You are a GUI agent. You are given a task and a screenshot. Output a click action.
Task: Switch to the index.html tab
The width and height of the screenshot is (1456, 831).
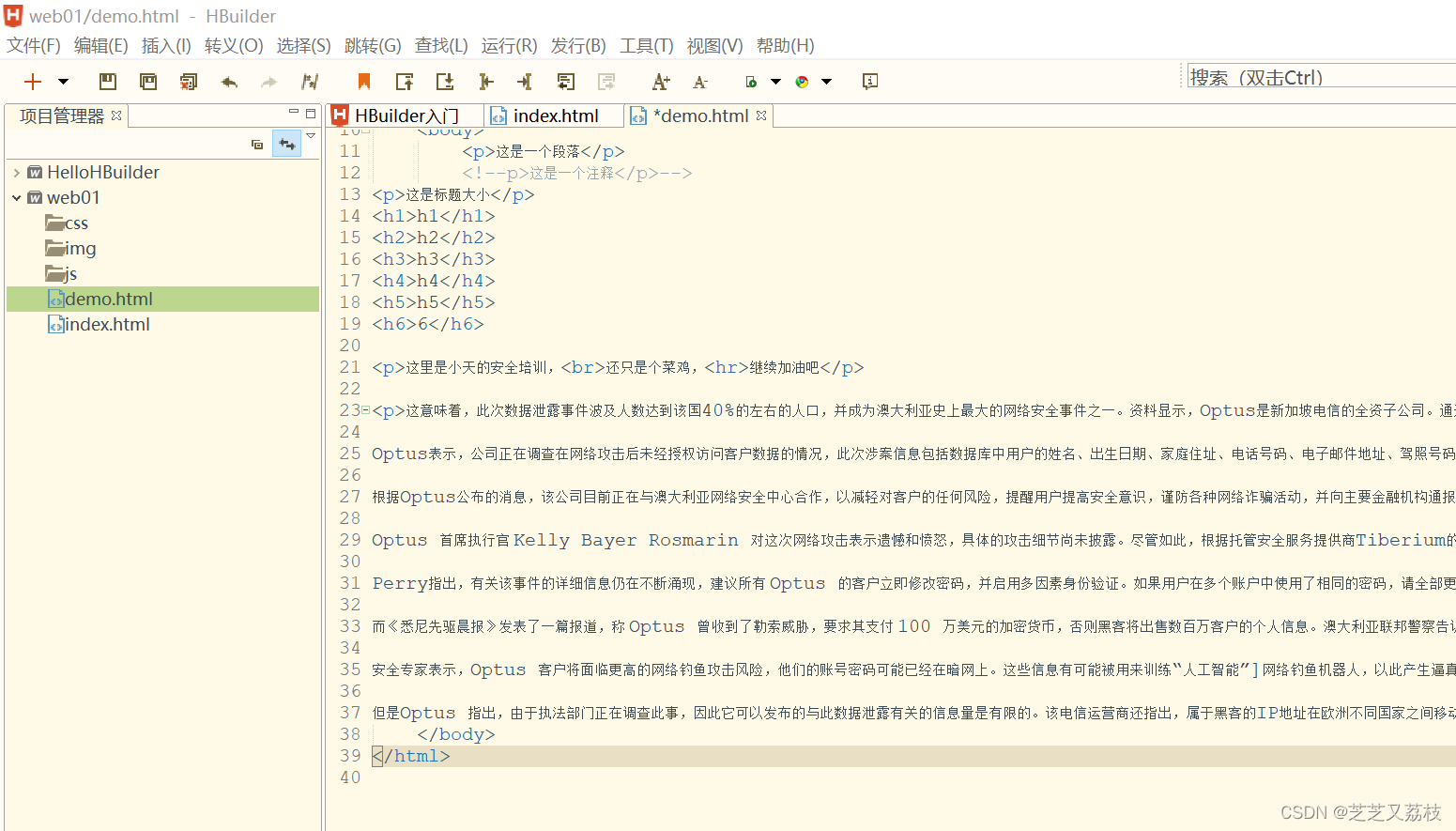pyautogui.click(x=556, y=115)
